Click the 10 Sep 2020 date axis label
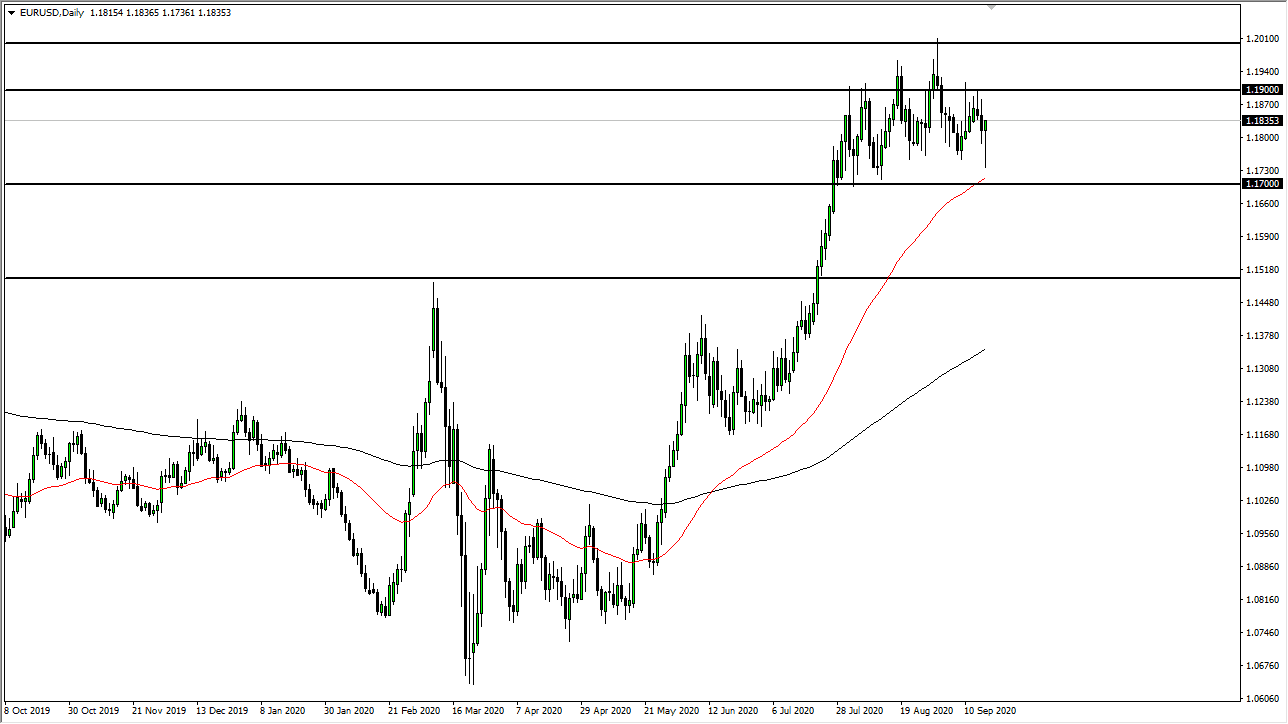Screen dimensions: 1288x724 pos(991,711)
